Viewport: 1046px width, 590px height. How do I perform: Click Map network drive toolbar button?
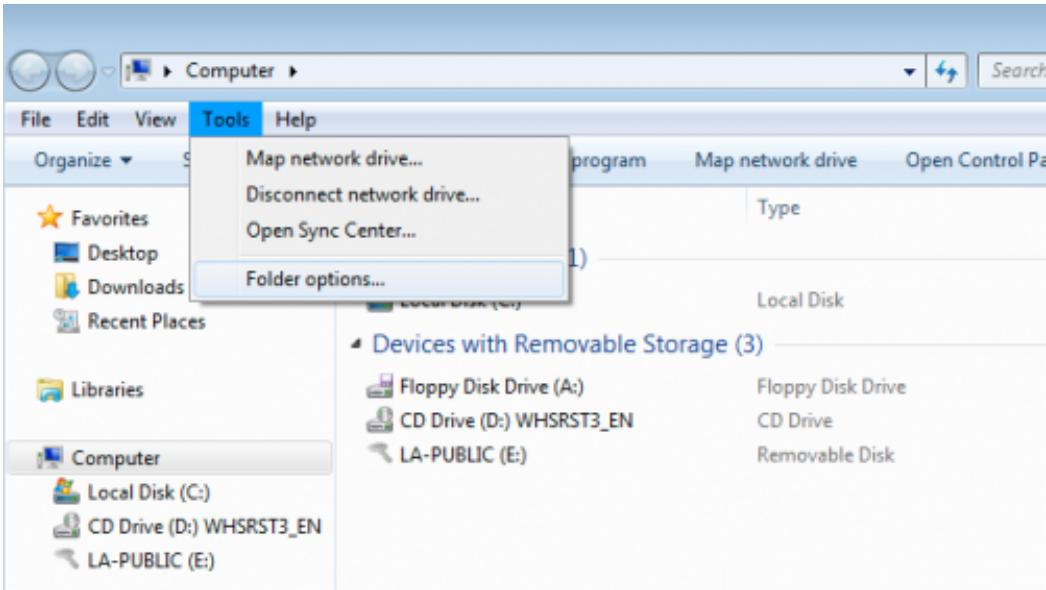pyautogui.click(x=776, y=160)
